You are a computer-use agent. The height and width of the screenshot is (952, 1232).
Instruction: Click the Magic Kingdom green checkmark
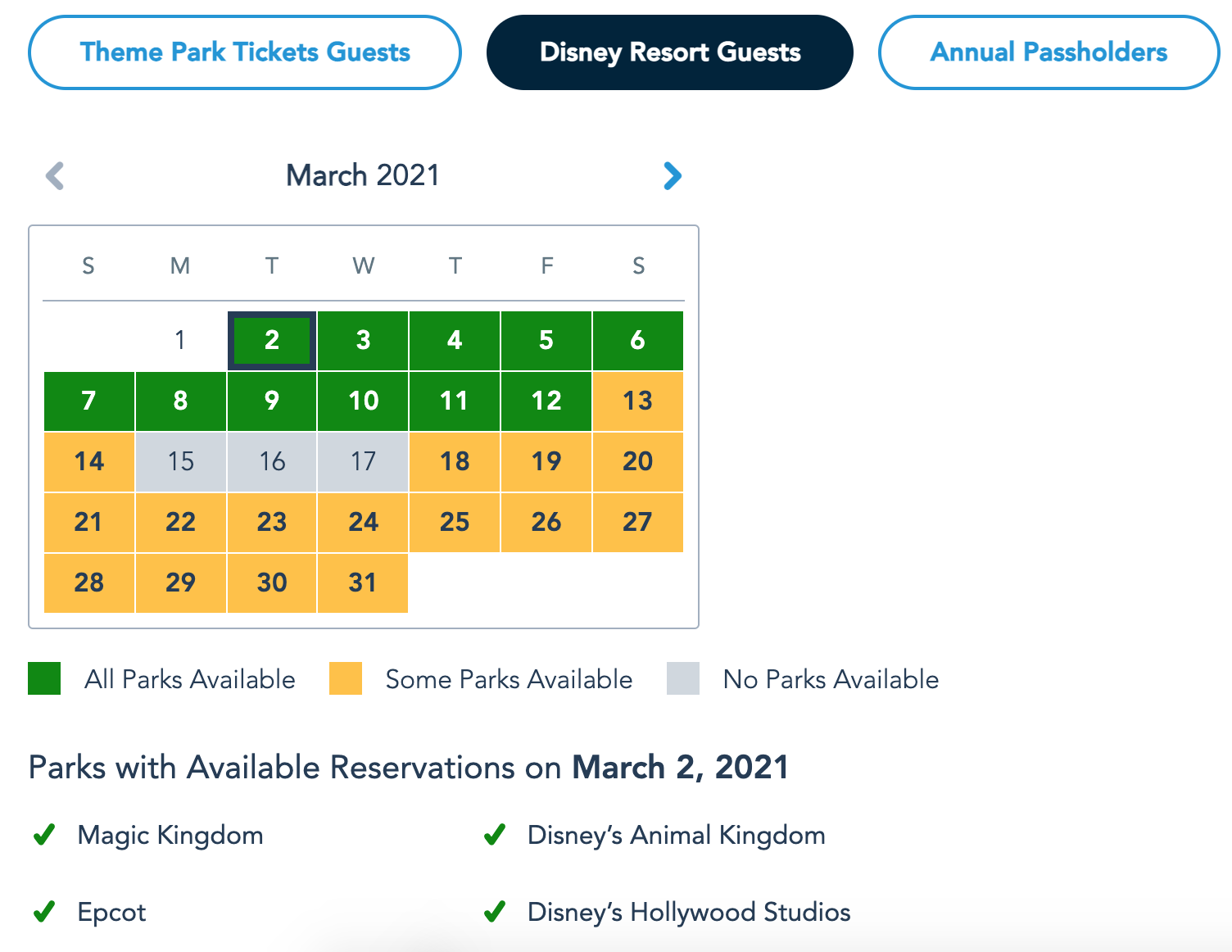tap(44, 835)
